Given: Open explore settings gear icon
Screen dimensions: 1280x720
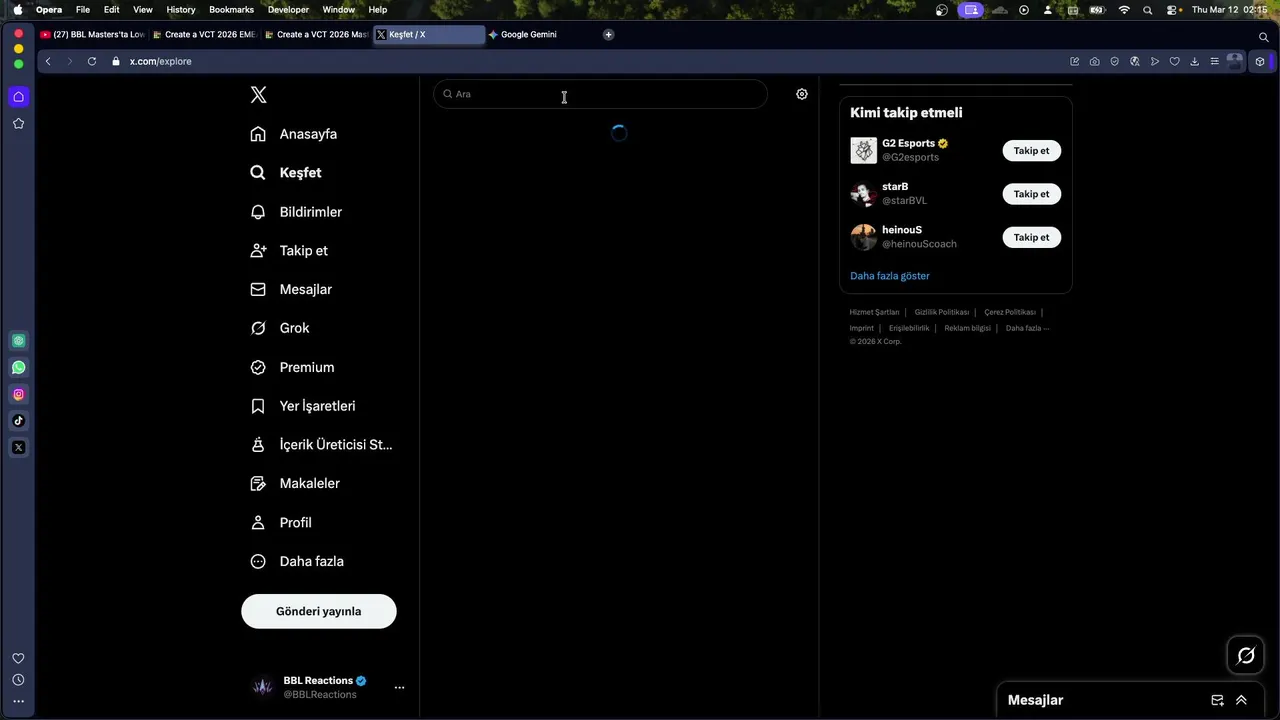Looking at the screenshot, I should point(802,94).
